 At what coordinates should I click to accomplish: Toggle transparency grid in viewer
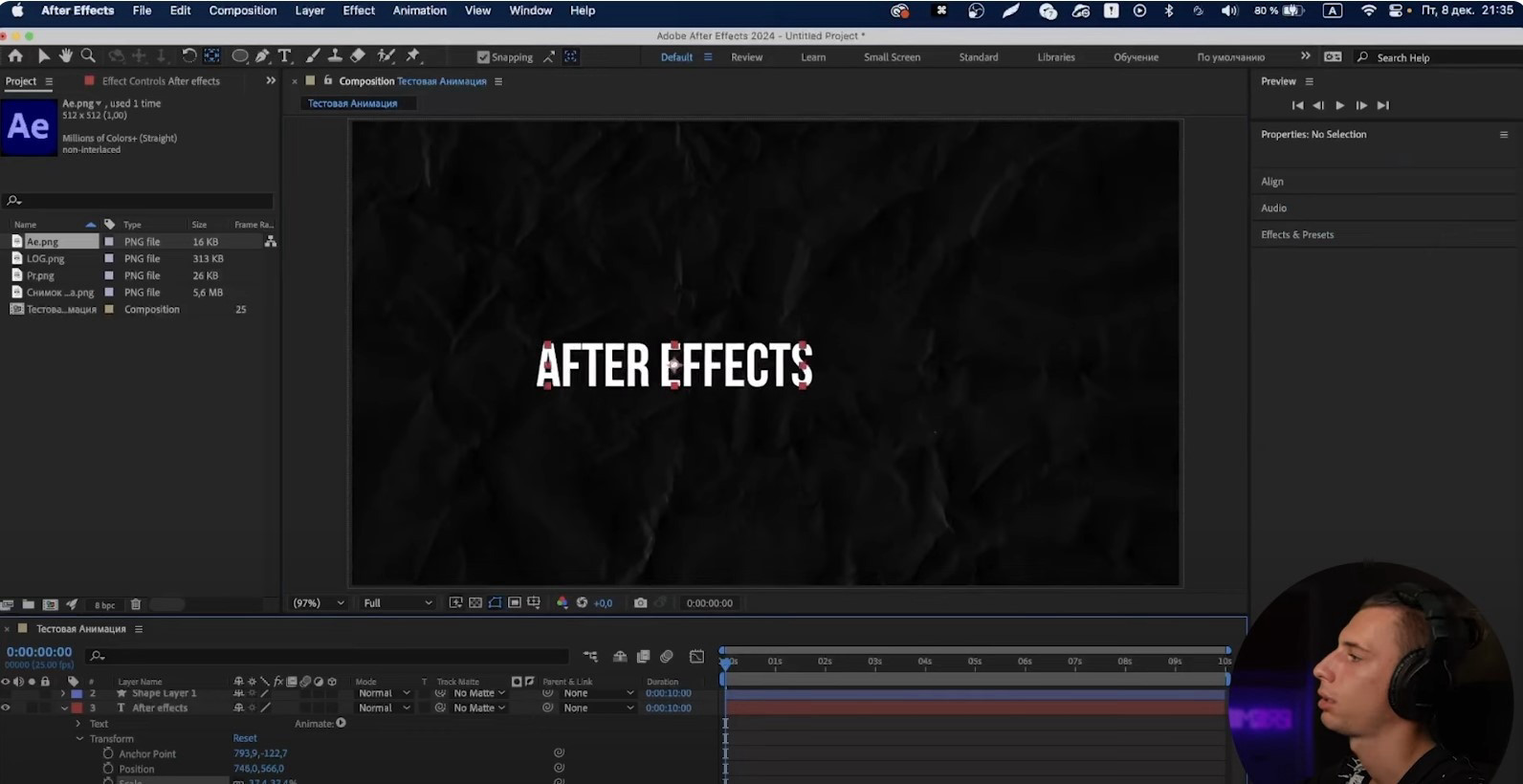click(475, 603)
